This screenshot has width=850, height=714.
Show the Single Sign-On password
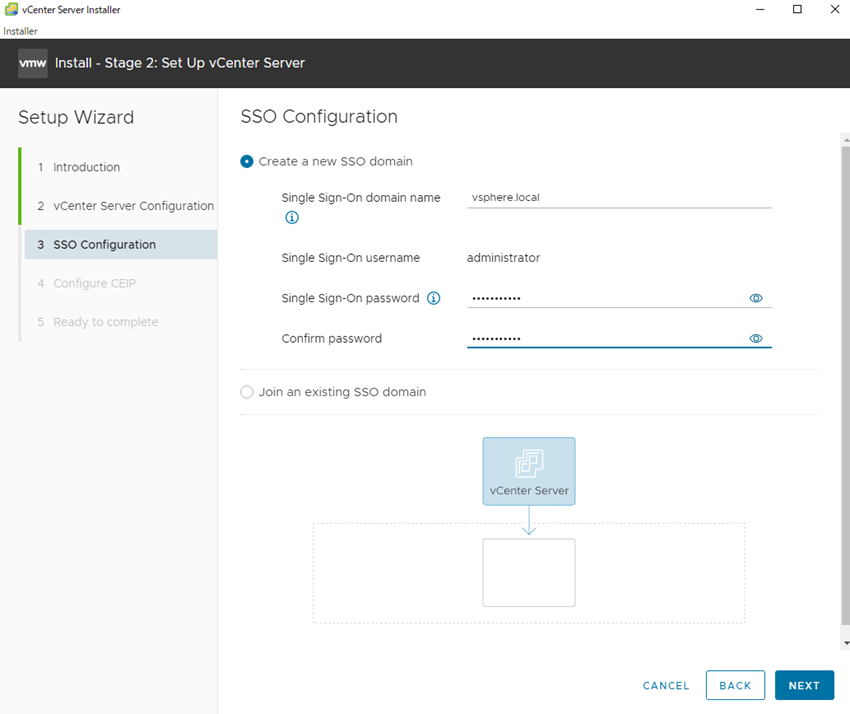756,298
